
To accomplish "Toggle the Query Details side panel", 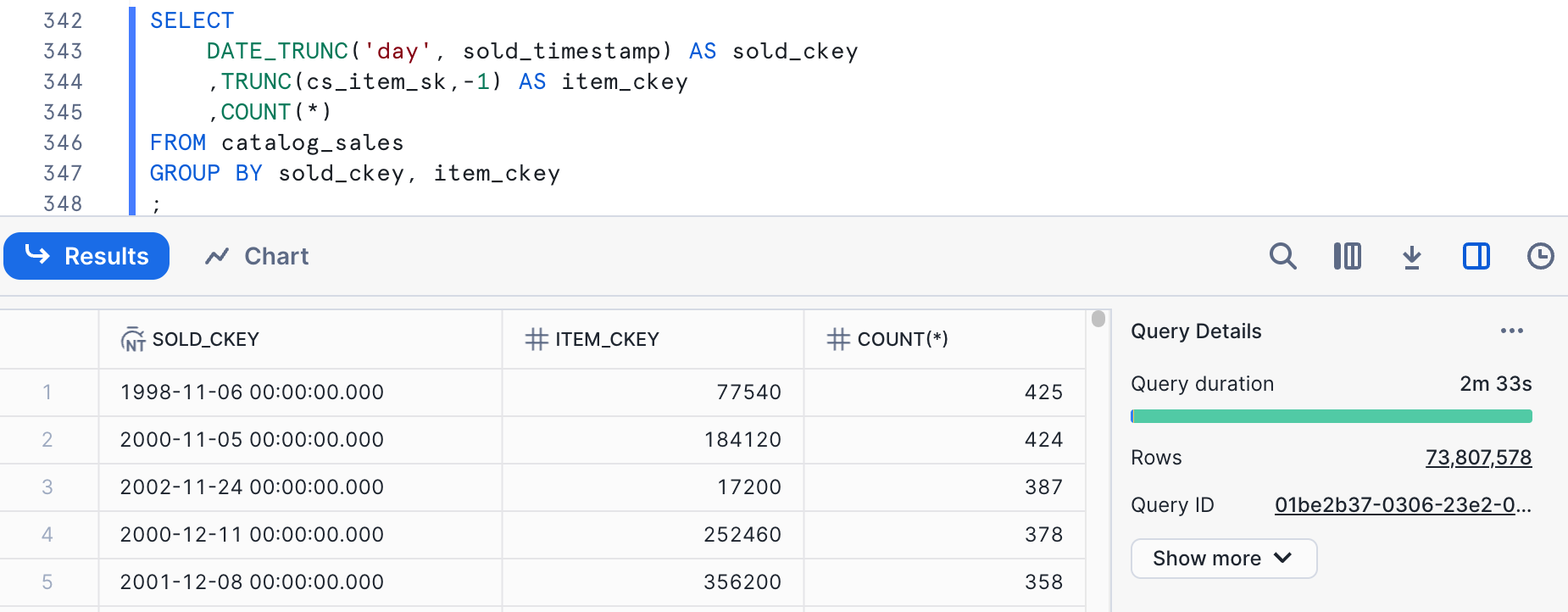I will (x=1476, y=256).
